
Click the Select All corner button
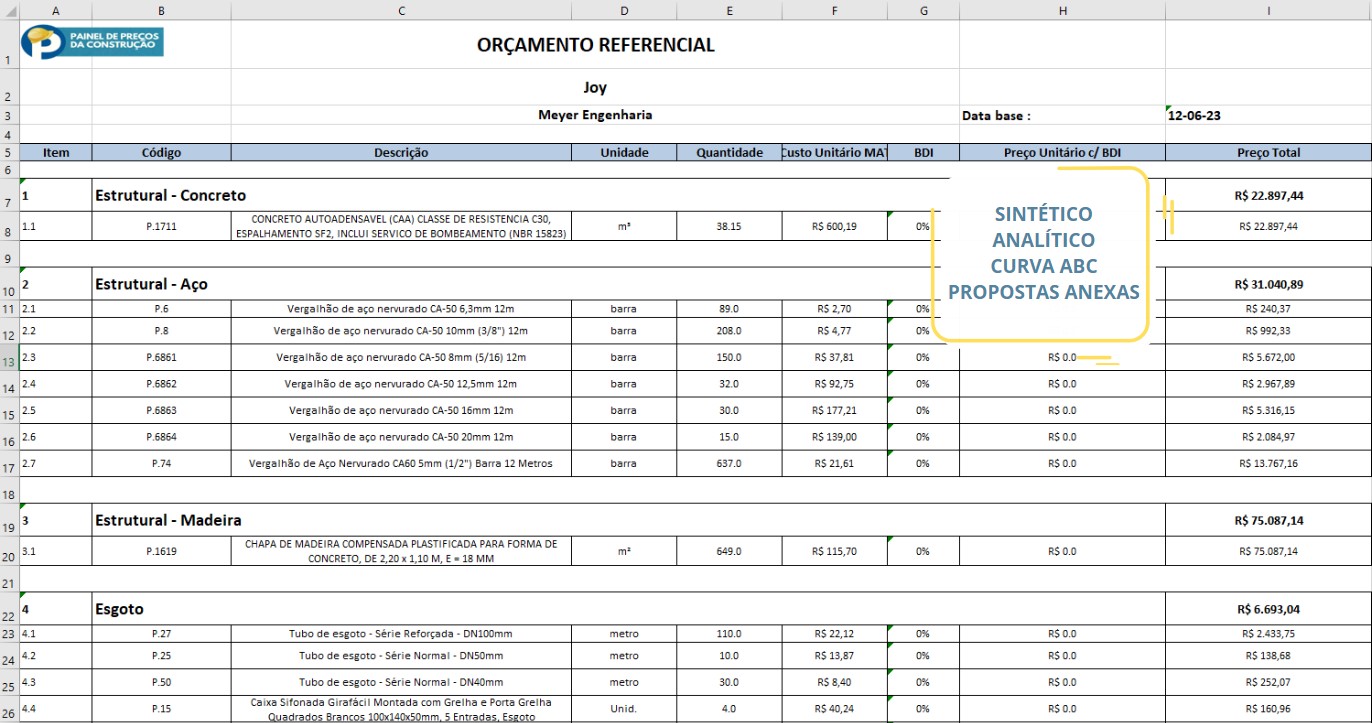pos(10,10)
